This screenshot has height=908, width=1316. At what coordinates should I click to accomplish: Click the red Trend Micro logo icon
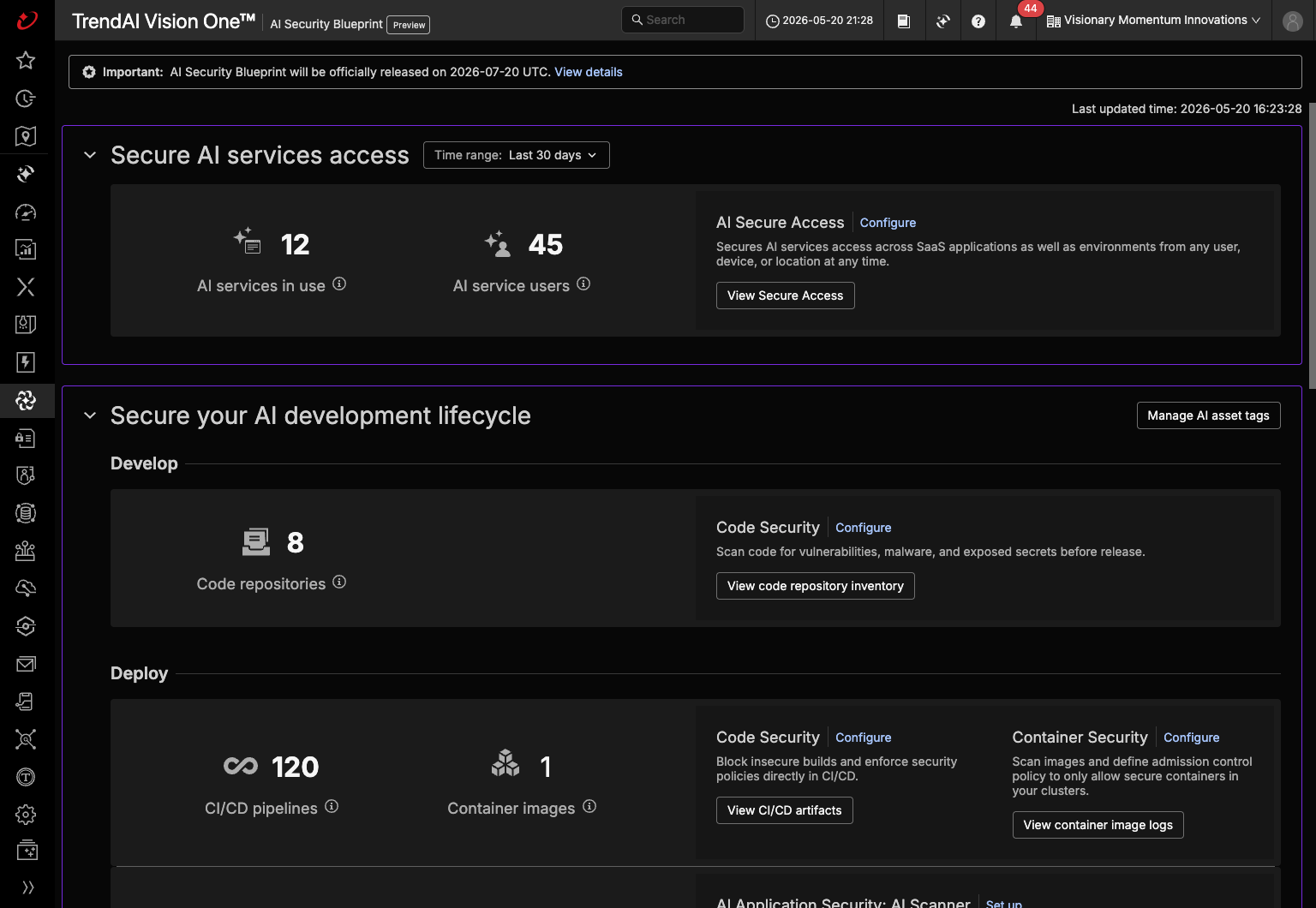click(27, 20)
